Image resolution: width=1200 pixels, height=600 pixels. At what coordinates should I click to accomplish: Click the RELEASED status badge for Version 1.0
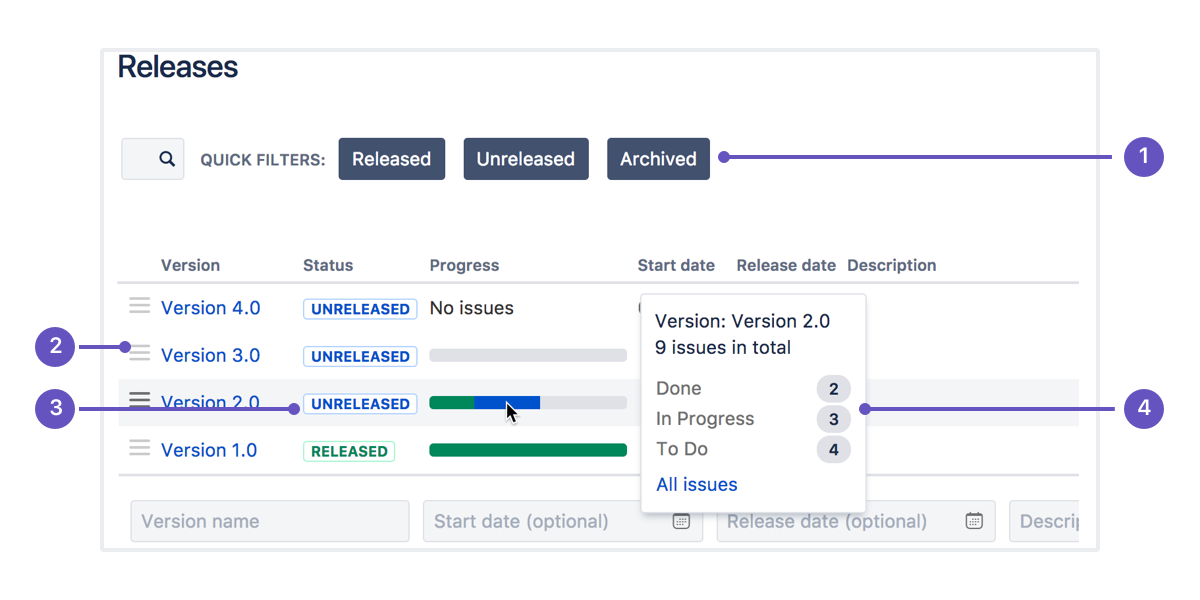348,451
